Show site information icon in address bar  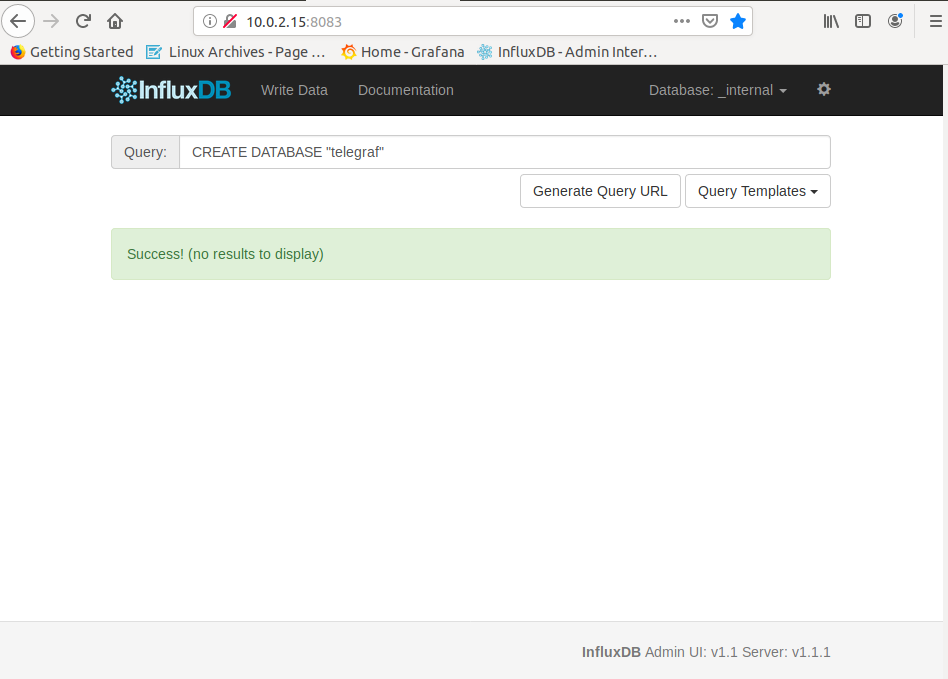coord(210,21)
